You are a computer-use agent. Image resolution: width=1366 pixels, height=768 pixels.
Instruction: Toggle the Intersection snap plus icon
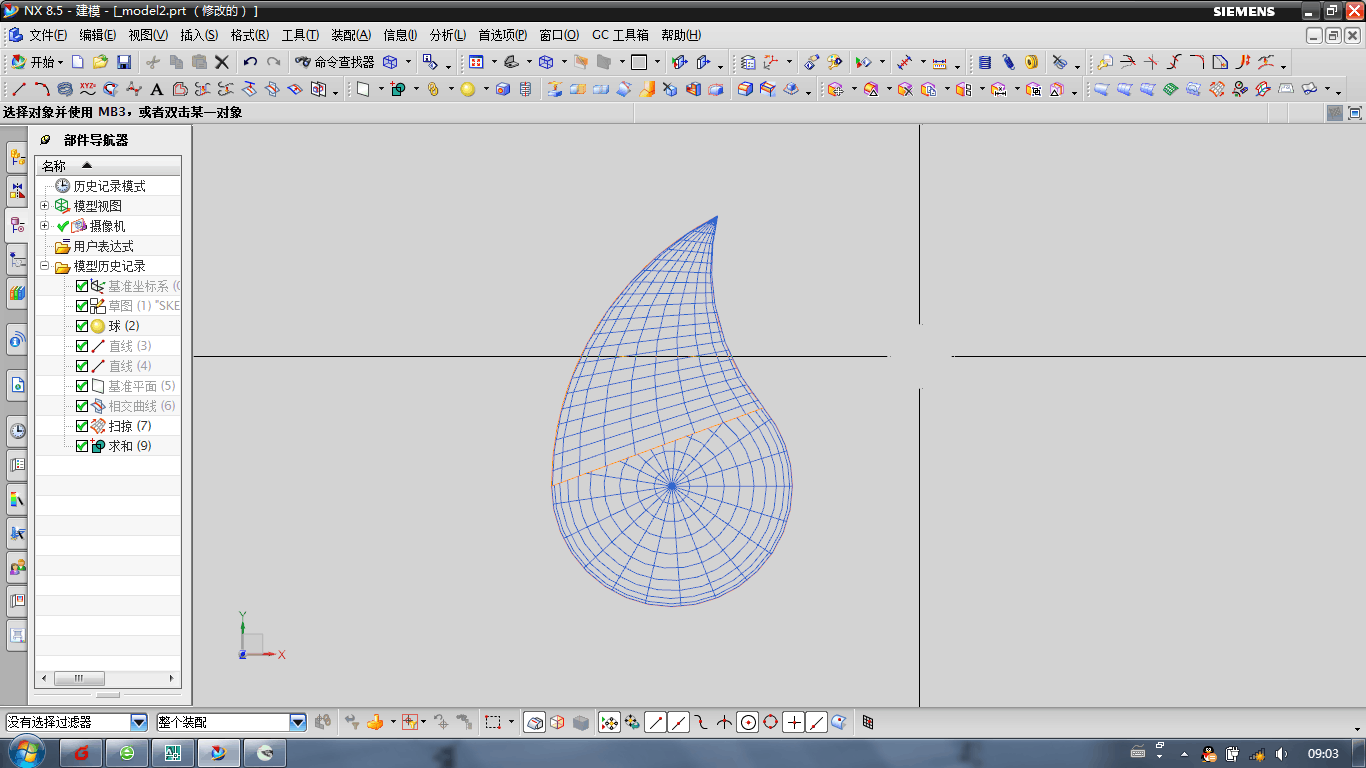pos(794,722)
